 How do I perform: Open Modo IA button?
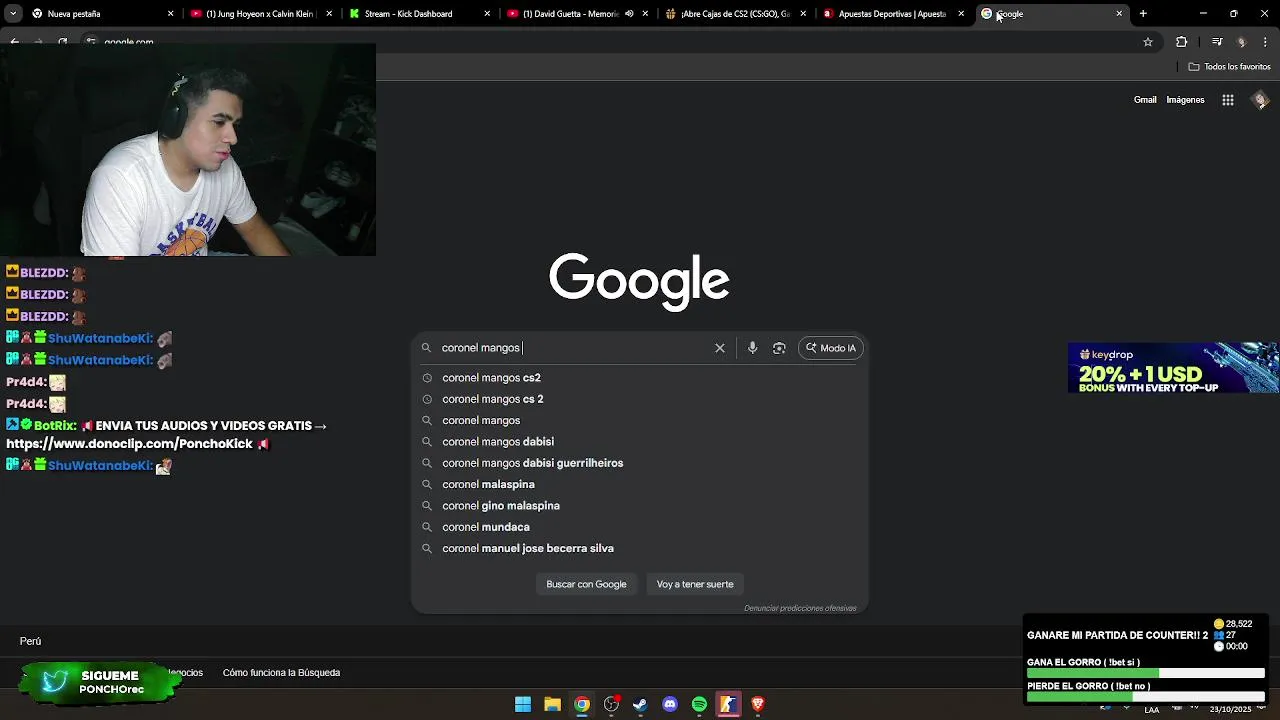(831, 348)
